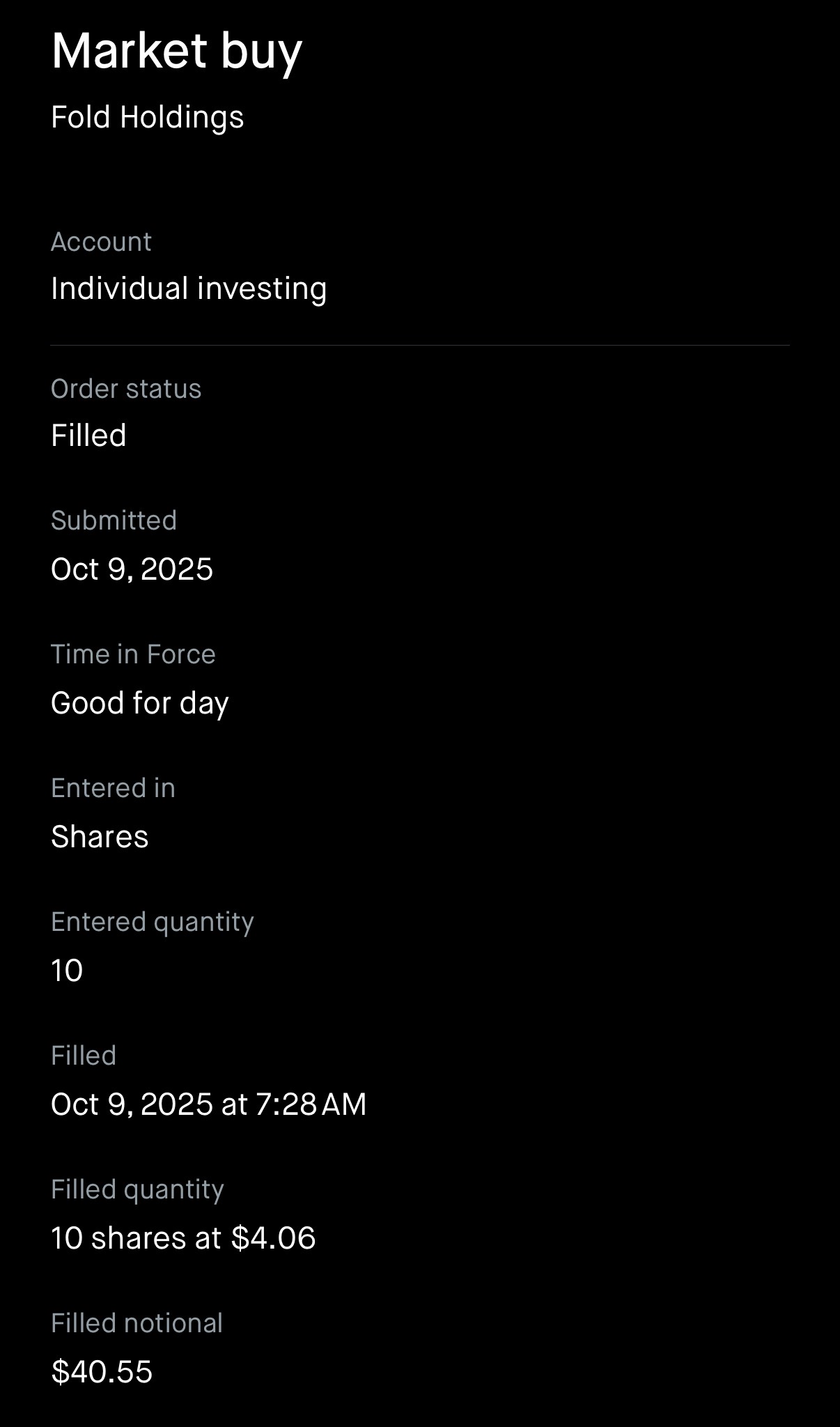
Task: Select the submitted date Oct 9, 2025
Action: [x=132, y=569]
